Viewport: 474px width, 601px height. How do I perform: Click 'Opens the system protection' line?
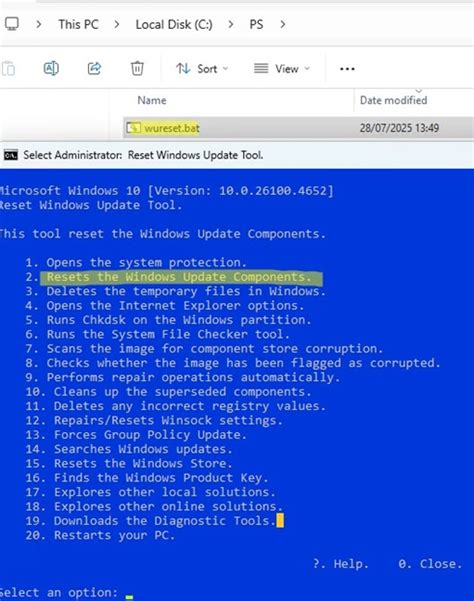point(136,263)
